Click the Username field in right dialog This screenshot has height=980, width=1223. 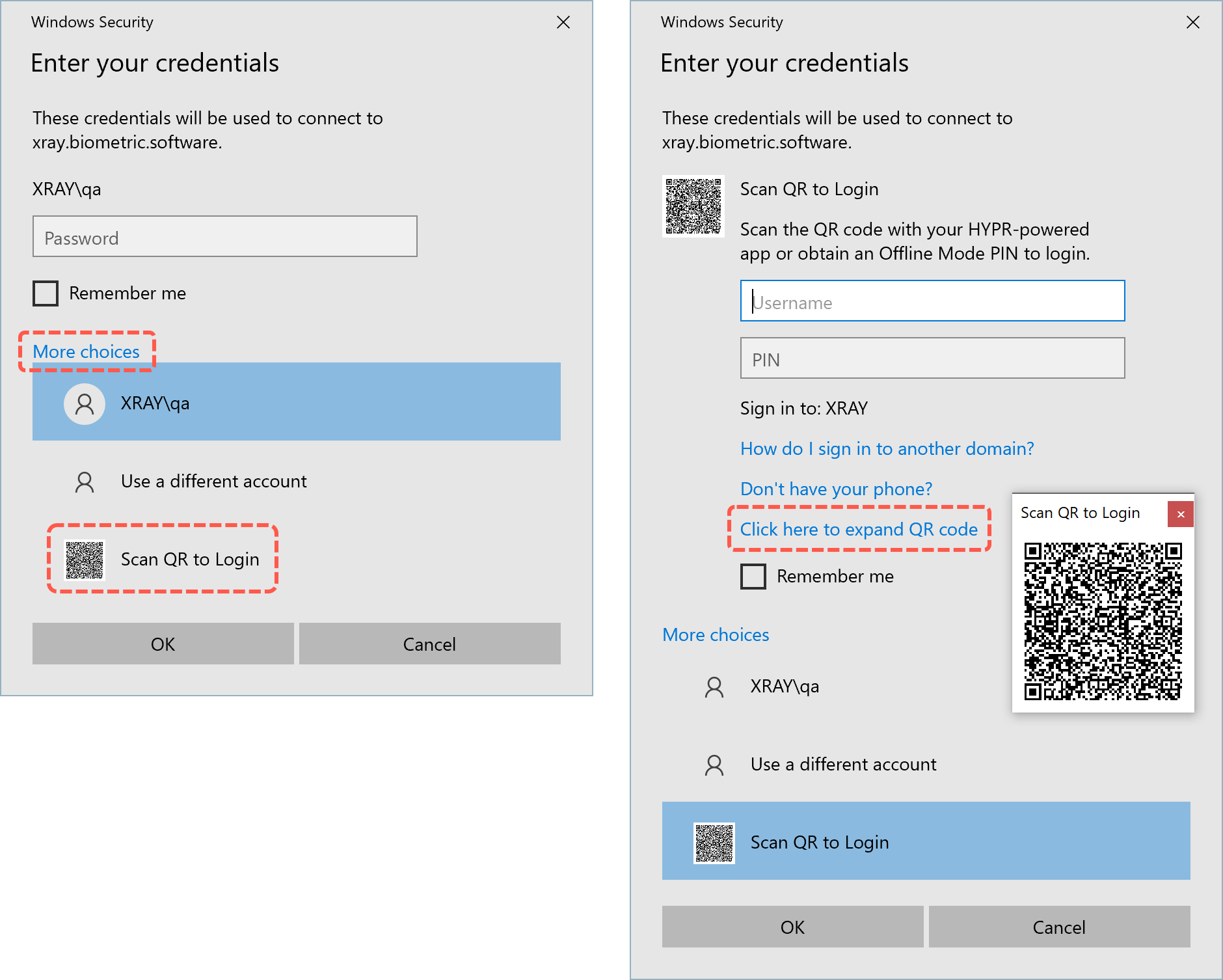pos(932,301)
